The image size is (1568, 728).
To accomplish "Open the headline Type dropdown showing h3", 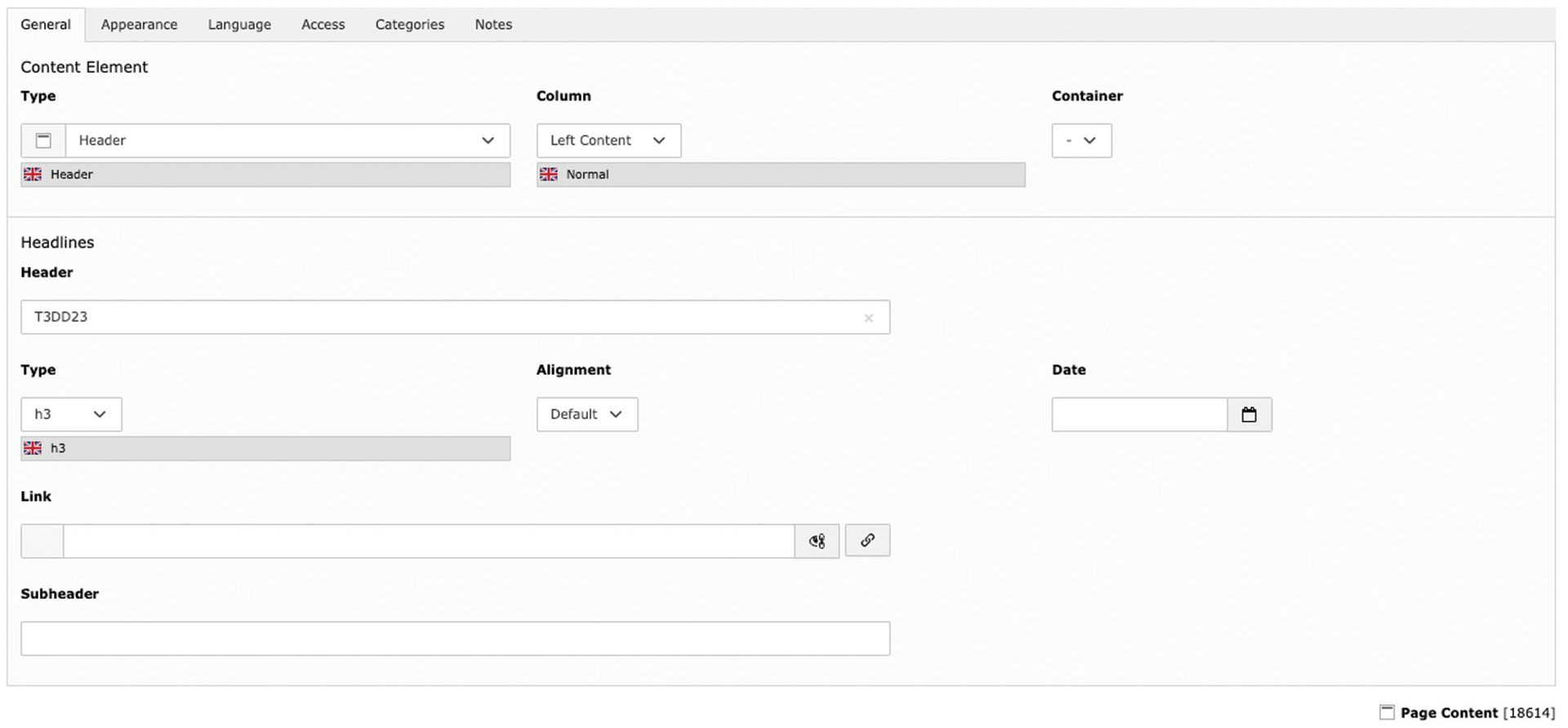I will click(x=71, y=414).
